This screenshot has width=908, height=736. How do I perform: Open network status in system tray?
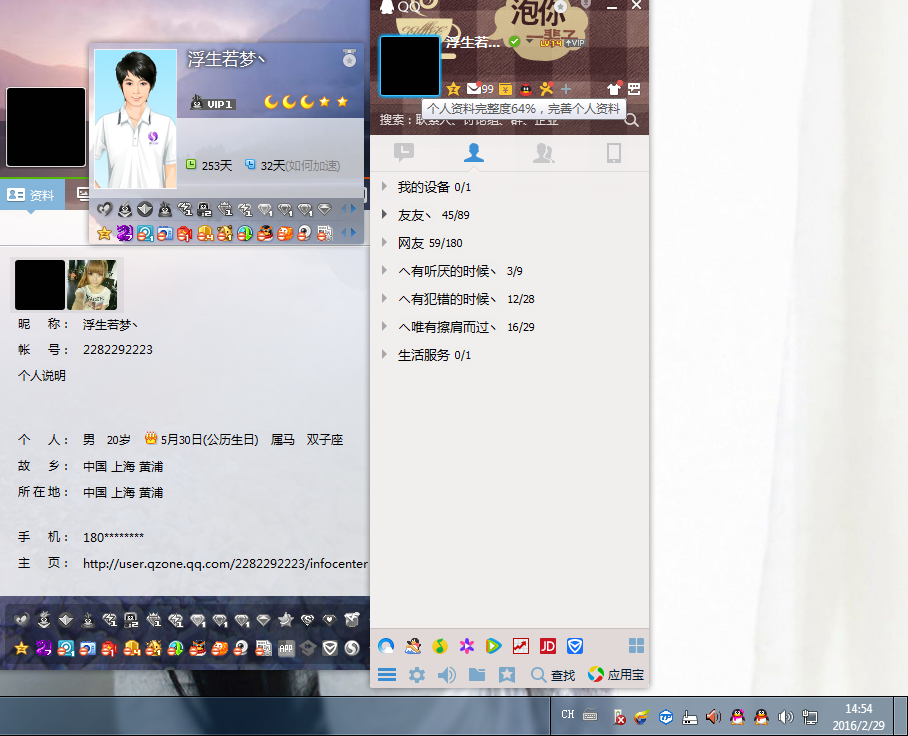pos(810,717)
